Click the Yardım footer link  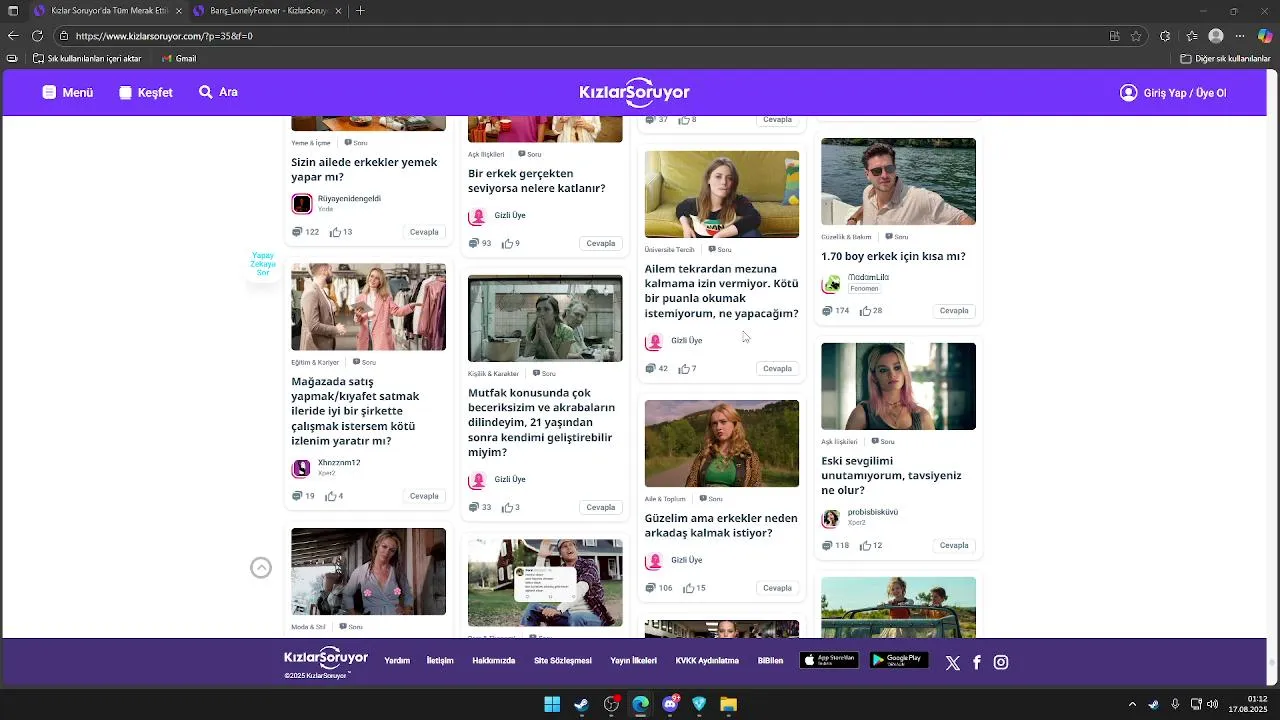[397, 661]
